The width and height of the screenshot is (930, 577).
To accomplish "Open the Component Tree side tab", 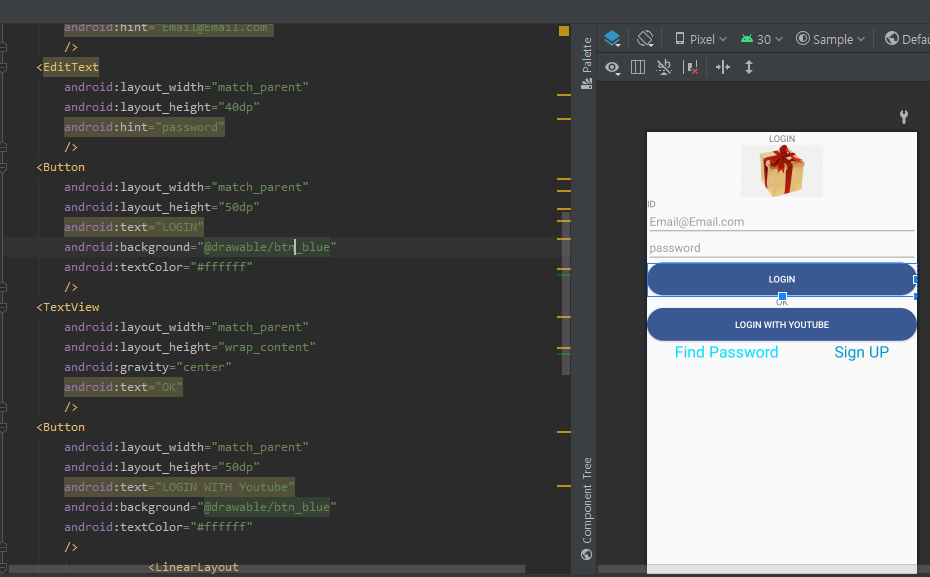I will tap(587, 508).
